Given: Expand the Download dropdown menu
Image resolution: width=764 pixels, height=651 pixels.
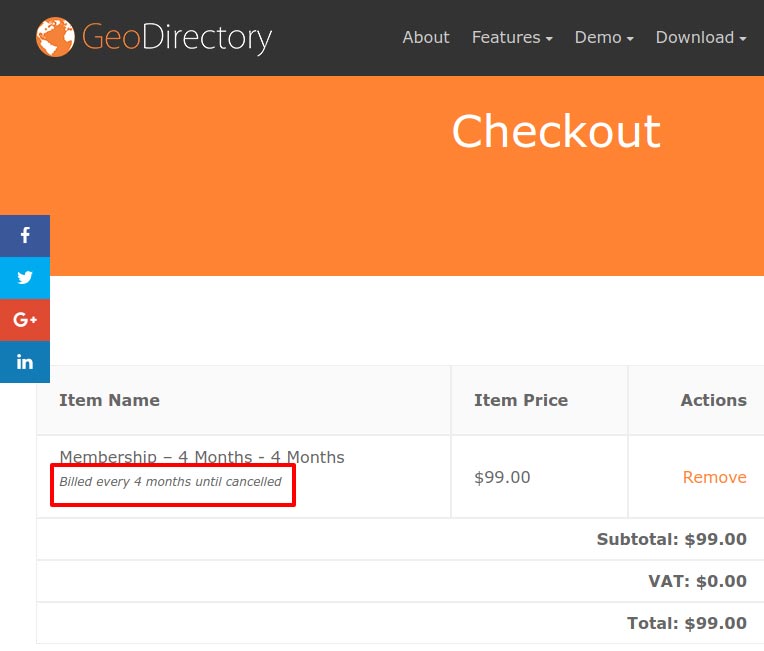Looking at the screenshot, I should (701, 38).
